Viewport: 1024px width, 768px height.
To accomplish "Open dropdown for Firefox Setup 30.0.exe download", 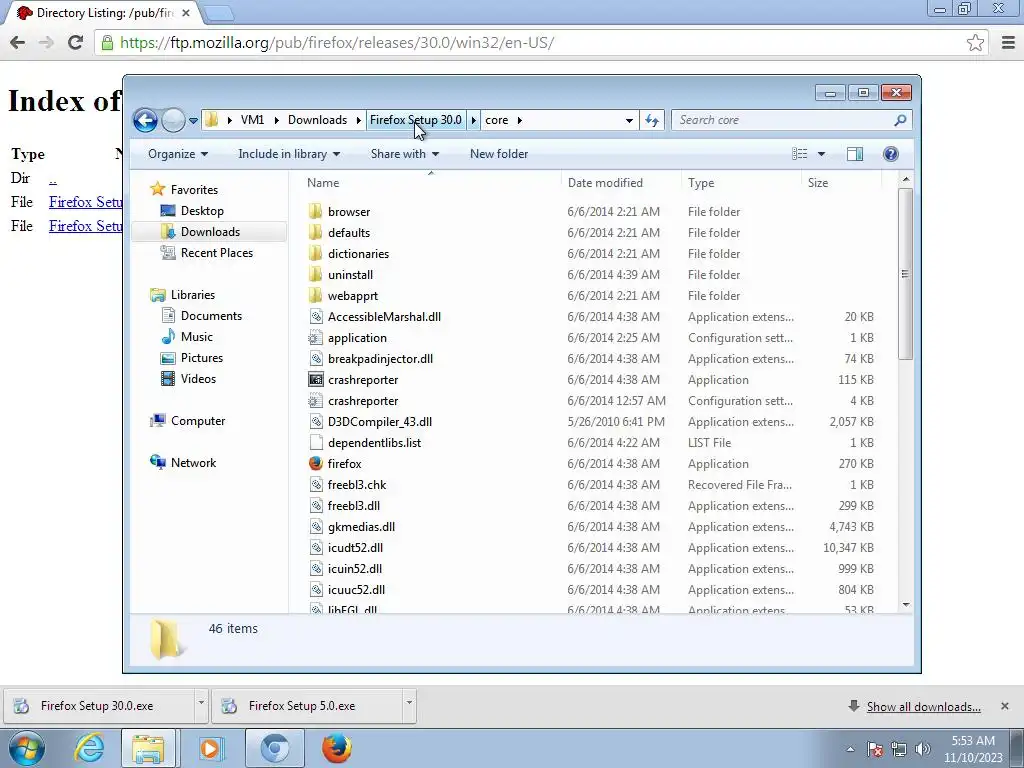I will tap(201, 703).
